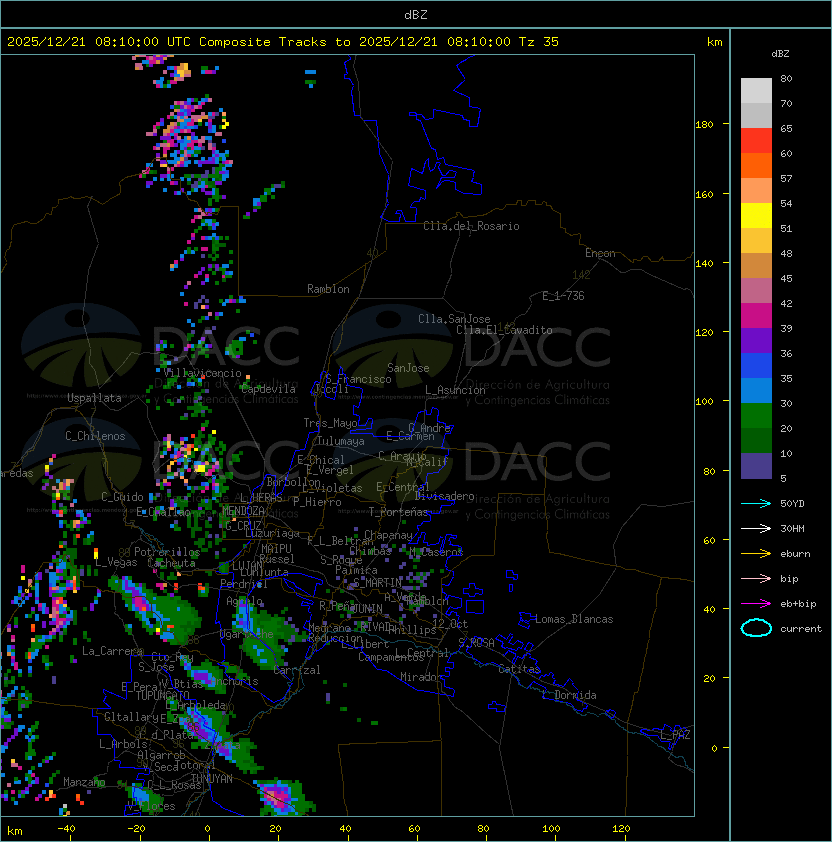Click the 'Perdriel' map label
The image size is (832, 842).
(243, 584)
